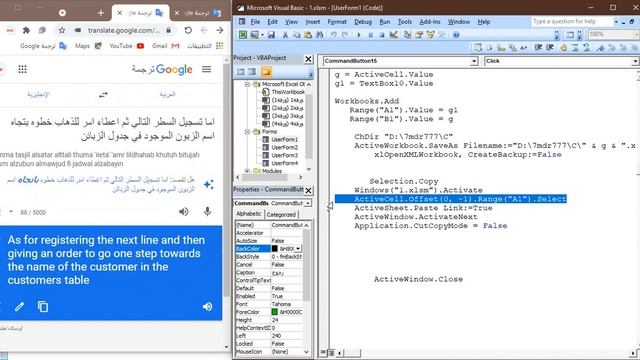Collapse the Forms folder
This screenshot has height=360, width=640.
(x=247, y=132)
